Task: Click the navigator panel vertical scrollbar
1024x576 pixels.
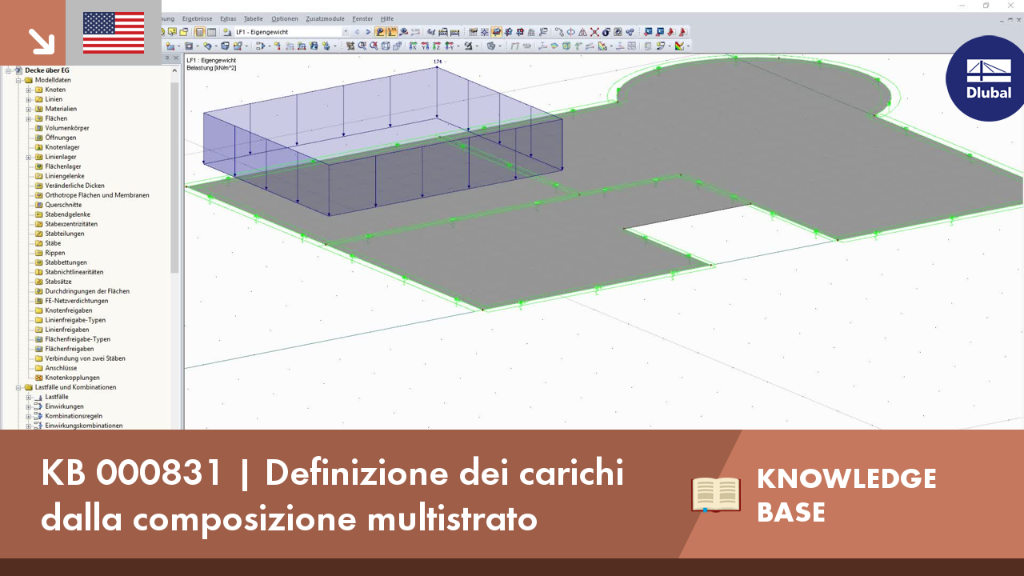Action: (x=174, y=176)
